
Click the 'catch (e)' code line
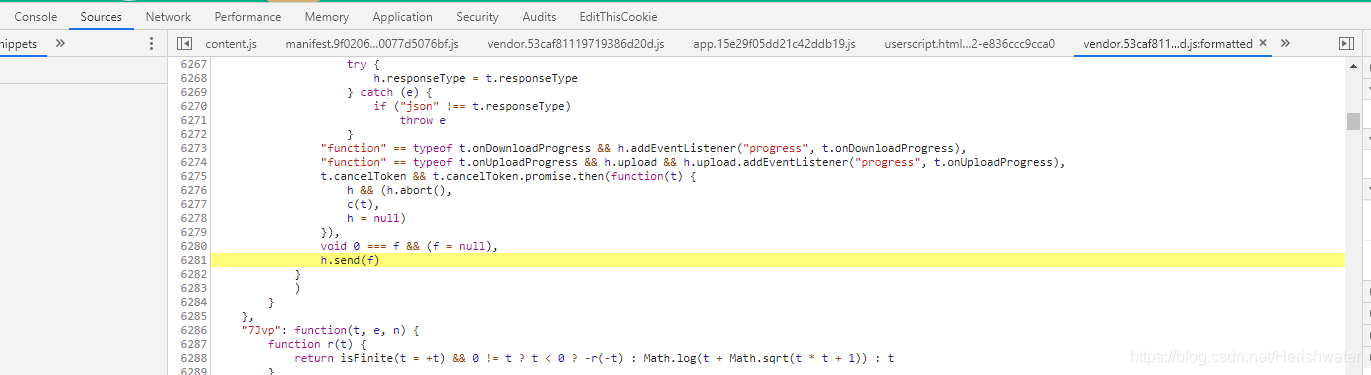(388, 92)
